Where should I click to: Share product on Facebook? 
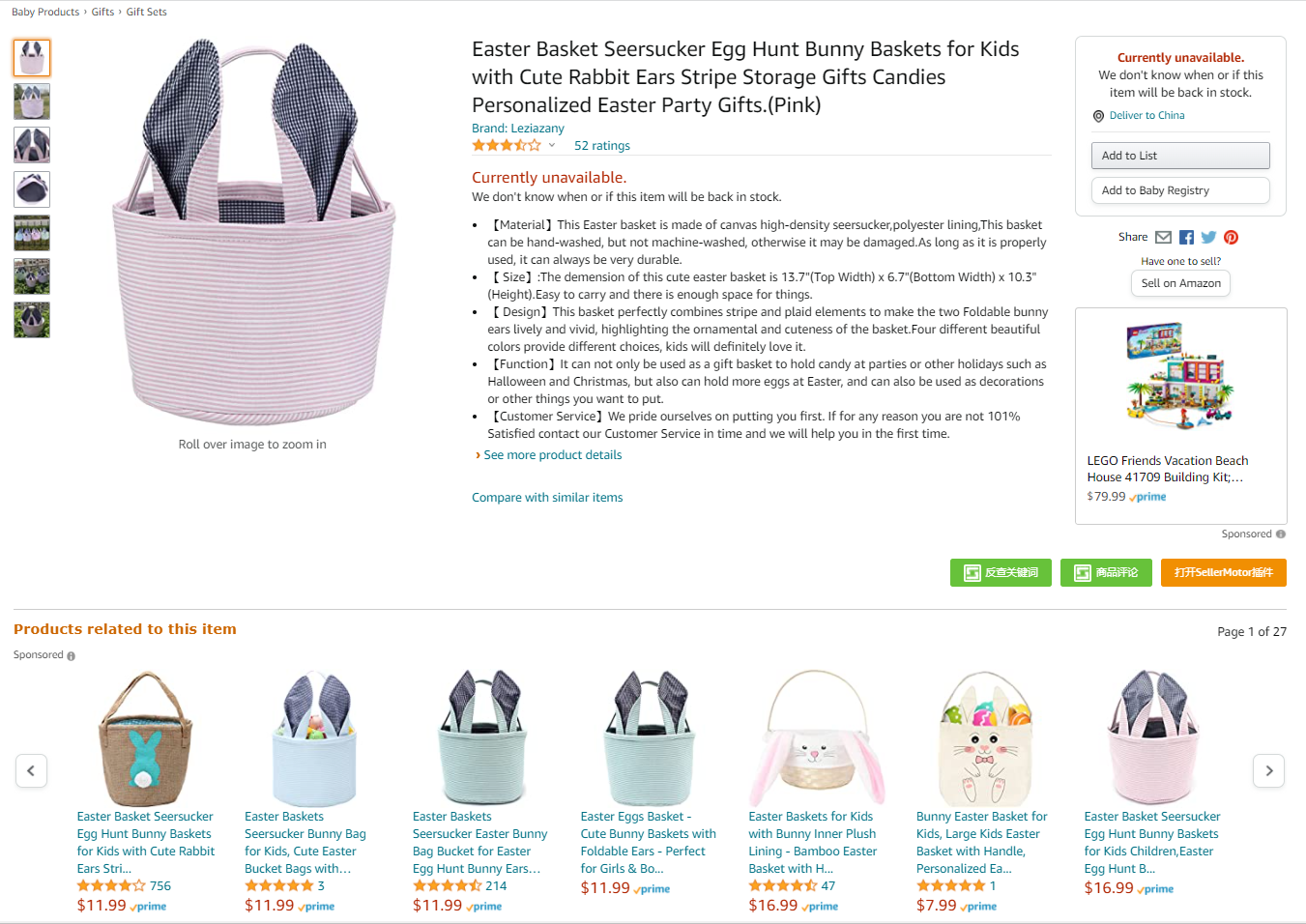point(1186,238)
